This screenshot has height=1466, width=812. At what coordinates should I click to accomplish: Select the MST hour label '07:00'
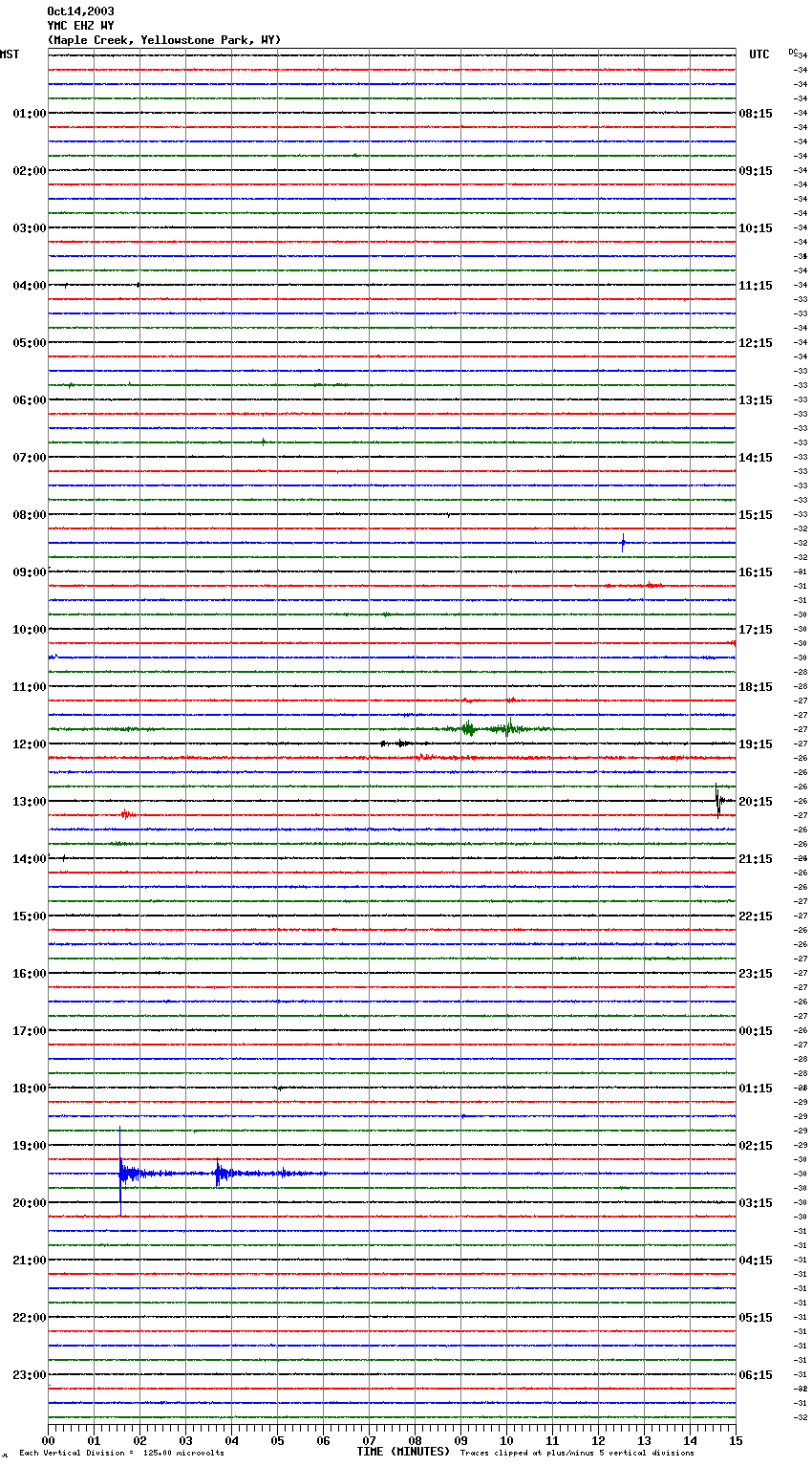pos(30,458)
